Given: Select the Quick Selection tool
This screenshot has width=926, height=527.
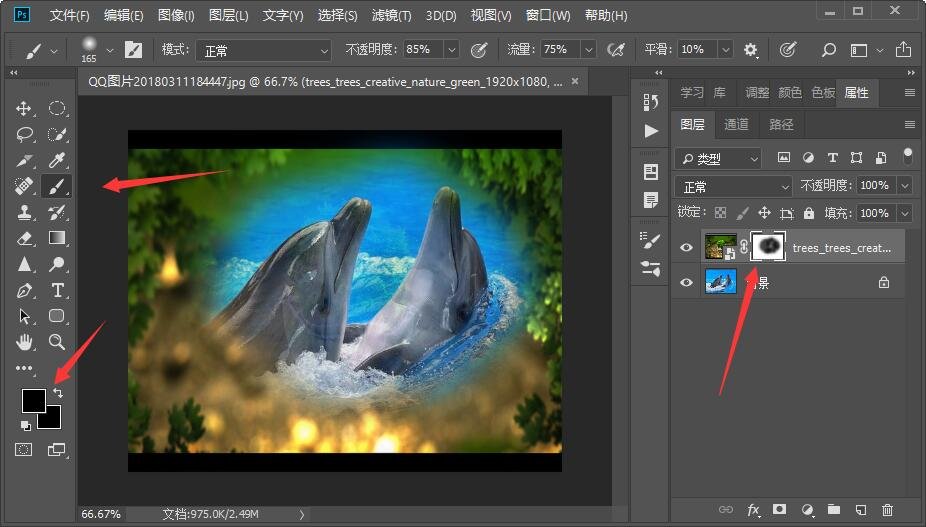Looking at the screenshot, I should [57, 135].
